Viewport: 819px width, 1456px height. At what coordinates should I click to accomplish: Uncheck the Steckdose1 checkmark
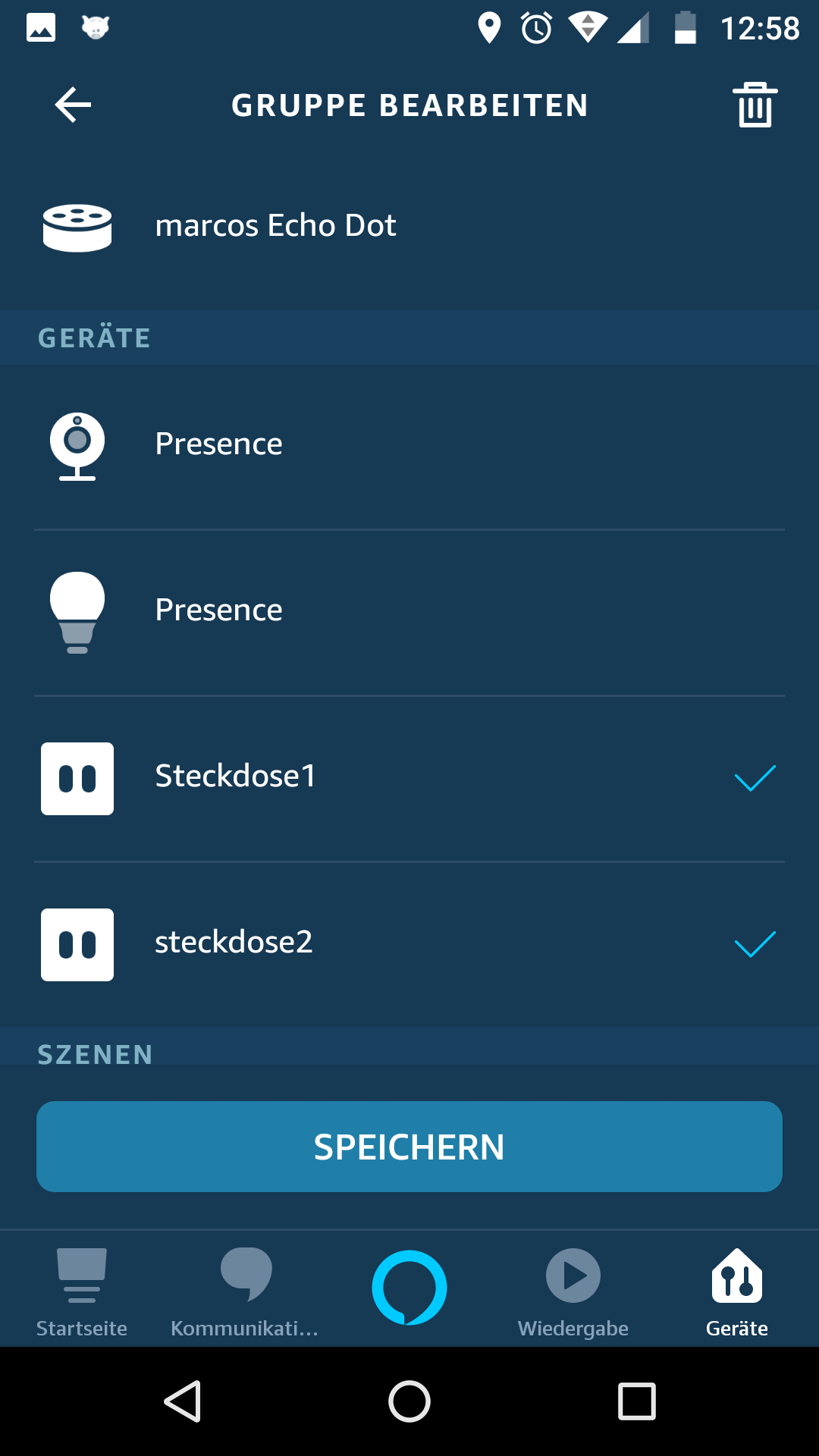point(755,779)
